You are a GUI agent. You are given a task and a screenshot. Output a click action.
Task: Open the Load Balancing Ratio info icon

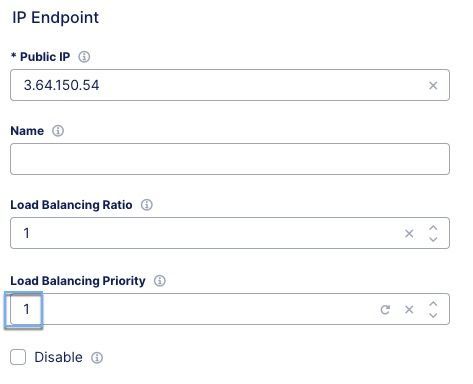[147, 205]
